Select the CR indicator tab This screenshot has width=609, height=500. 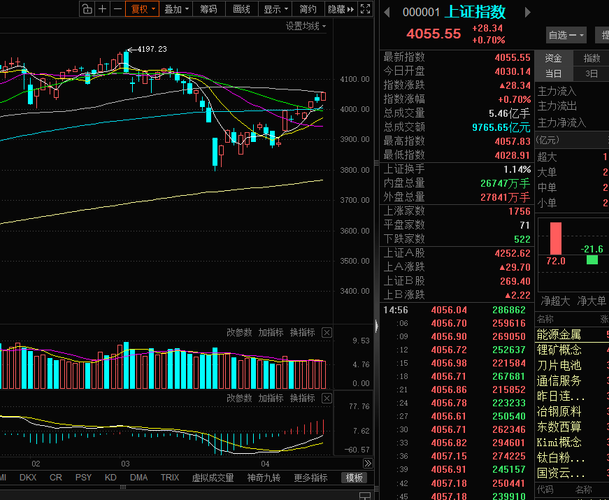[x=56, y=477]
